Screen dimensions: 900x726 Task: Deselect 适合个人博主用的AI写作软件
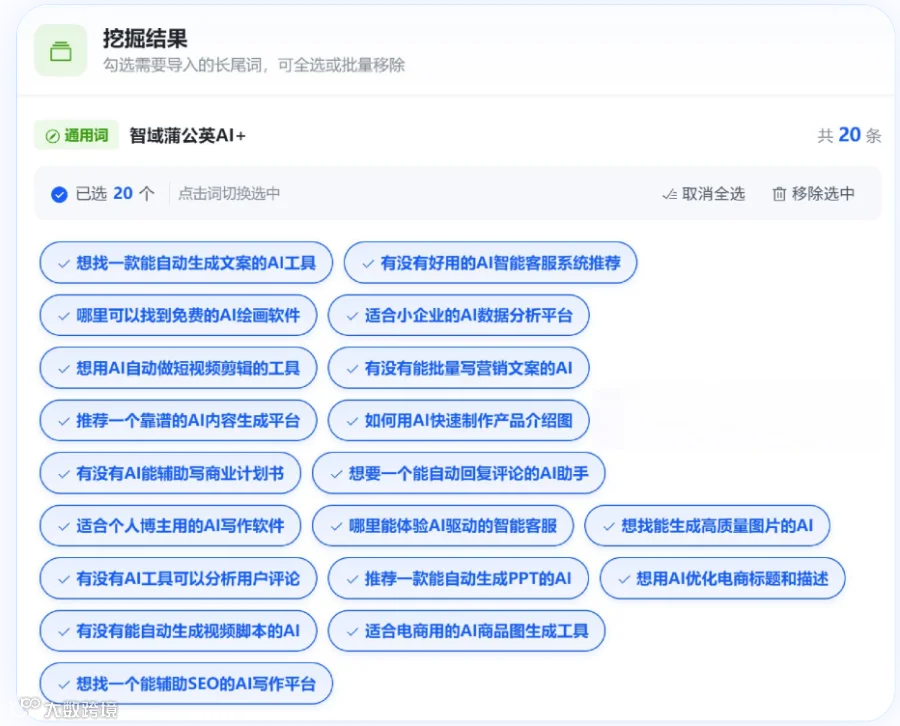tap(170, 526)
